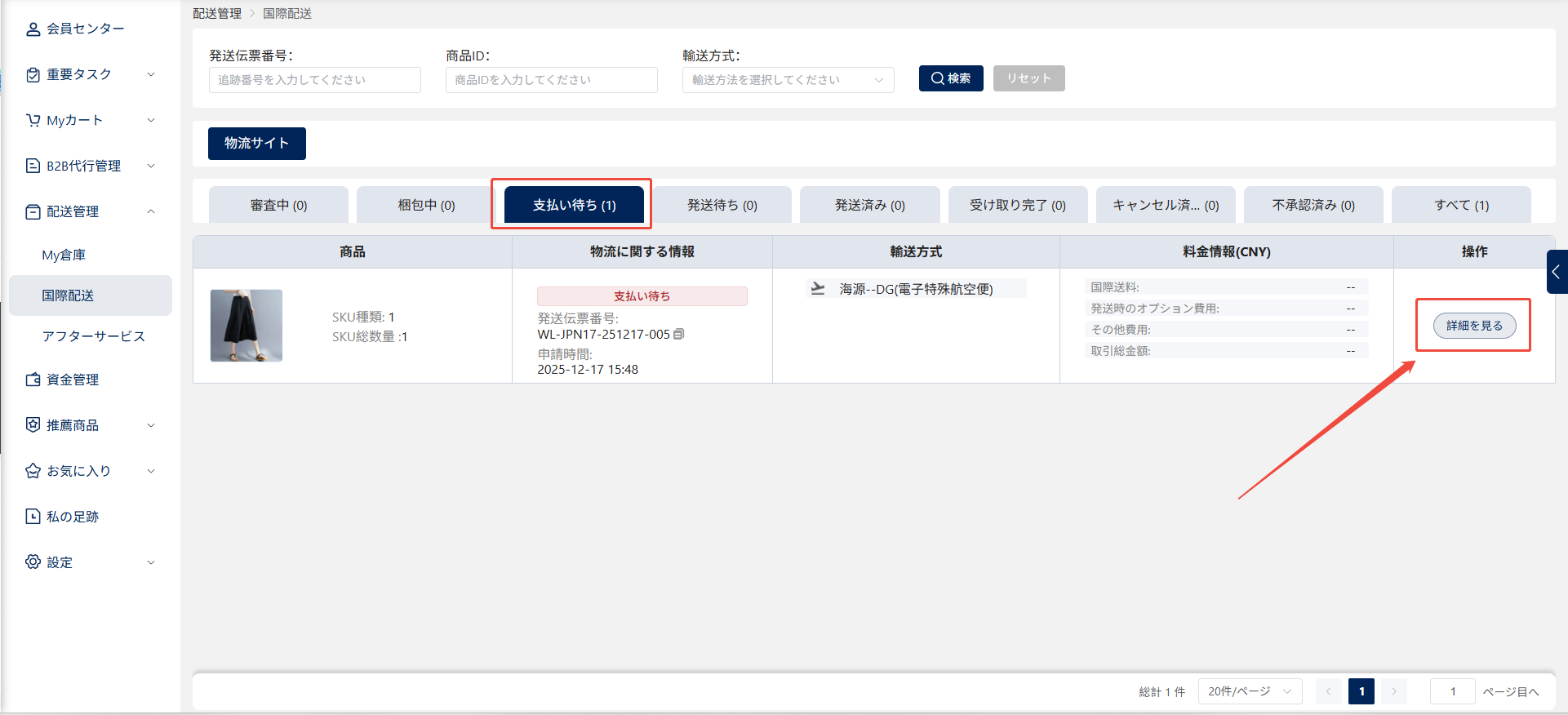The width and height of the screenshot is (1568, 715).
Task: Expand the 重要タスク submenu chevron
Action: [151, 74]
